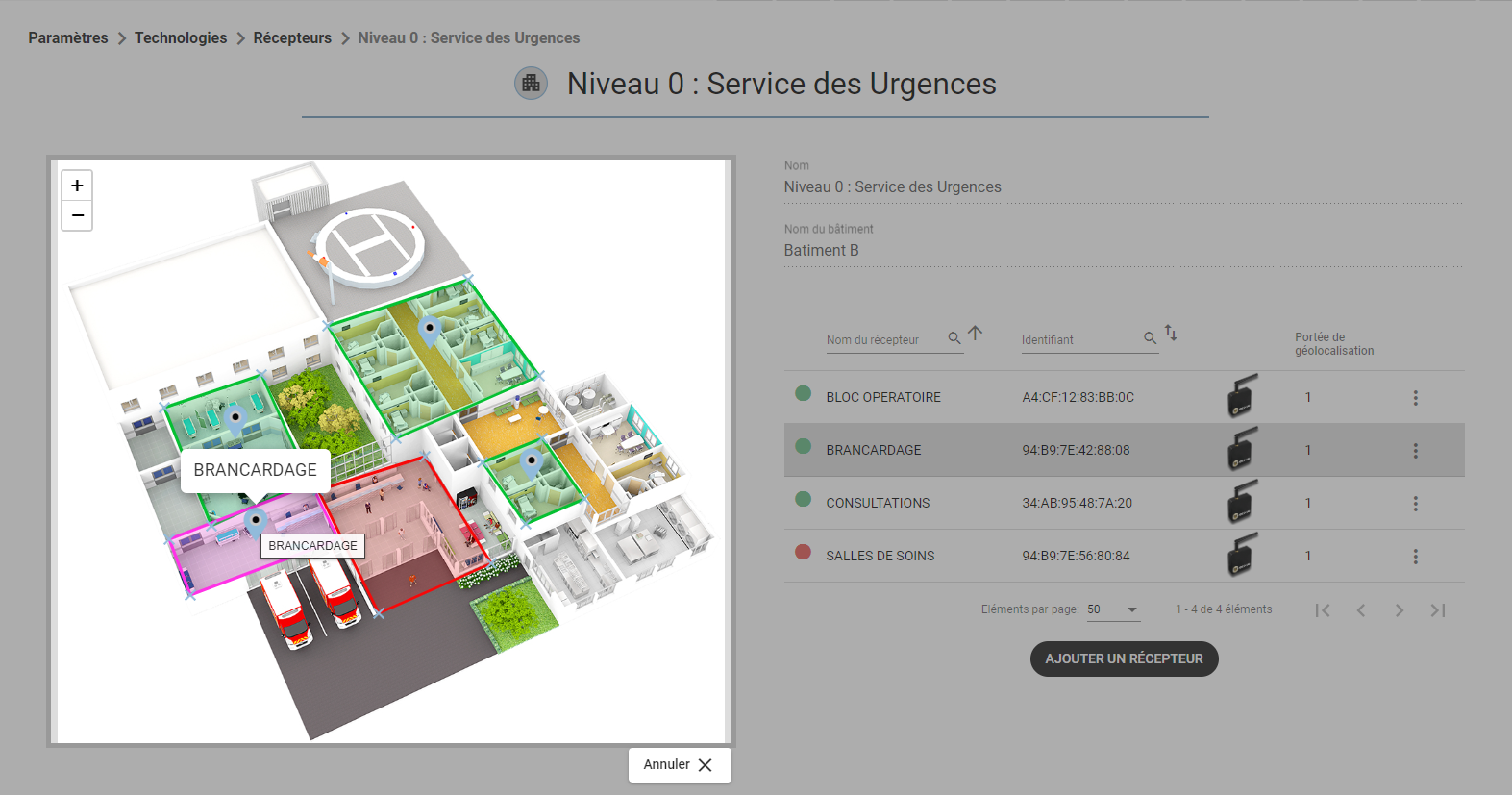The width and height of the screenshot is (1512, 795).
Task: Open options menu for BRANCARDAGE row
Action: click(x=1416, y=450)
